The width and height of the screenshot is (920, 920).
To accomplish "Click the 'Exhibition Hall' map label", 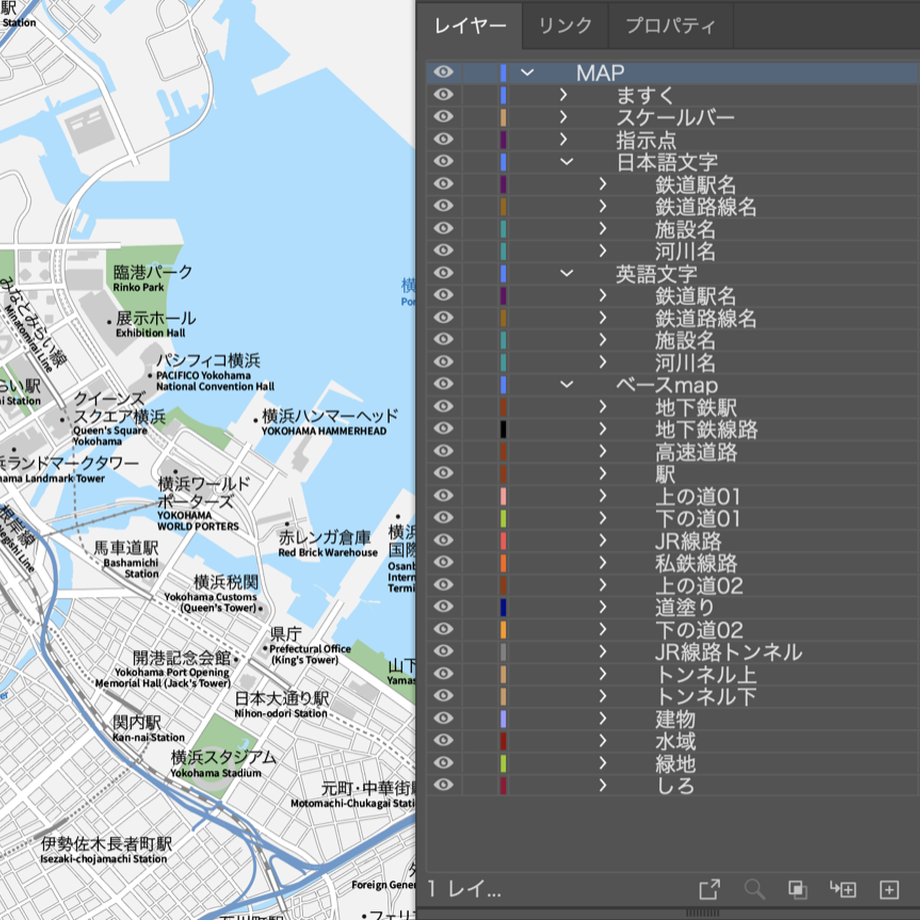I will click(150, 333).
